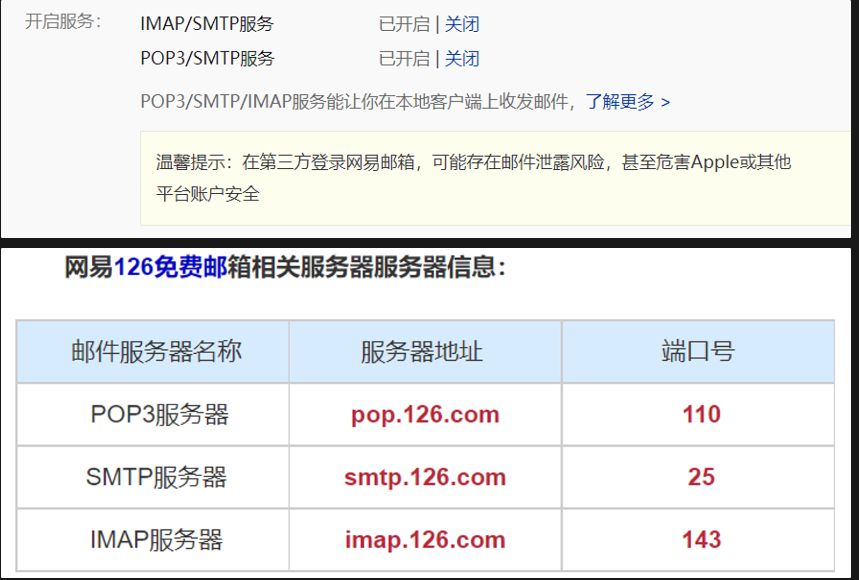Click port number 25

click(701, 477)
